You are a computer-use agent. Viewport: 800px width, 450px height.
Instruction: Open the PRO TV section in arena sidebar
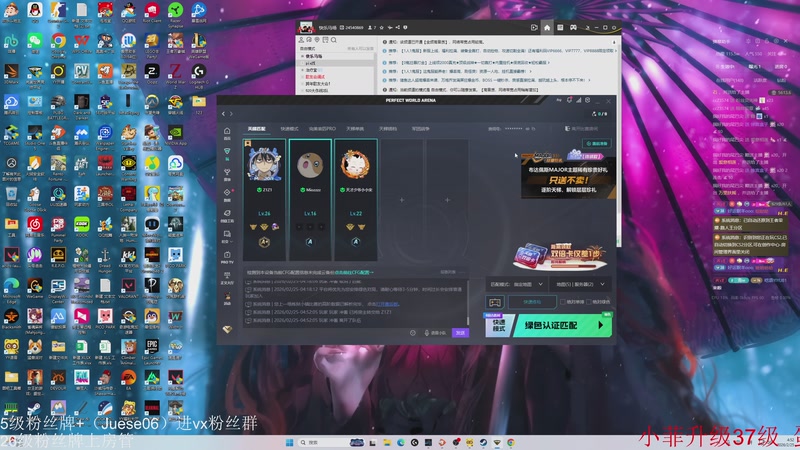tap(227, 257)
